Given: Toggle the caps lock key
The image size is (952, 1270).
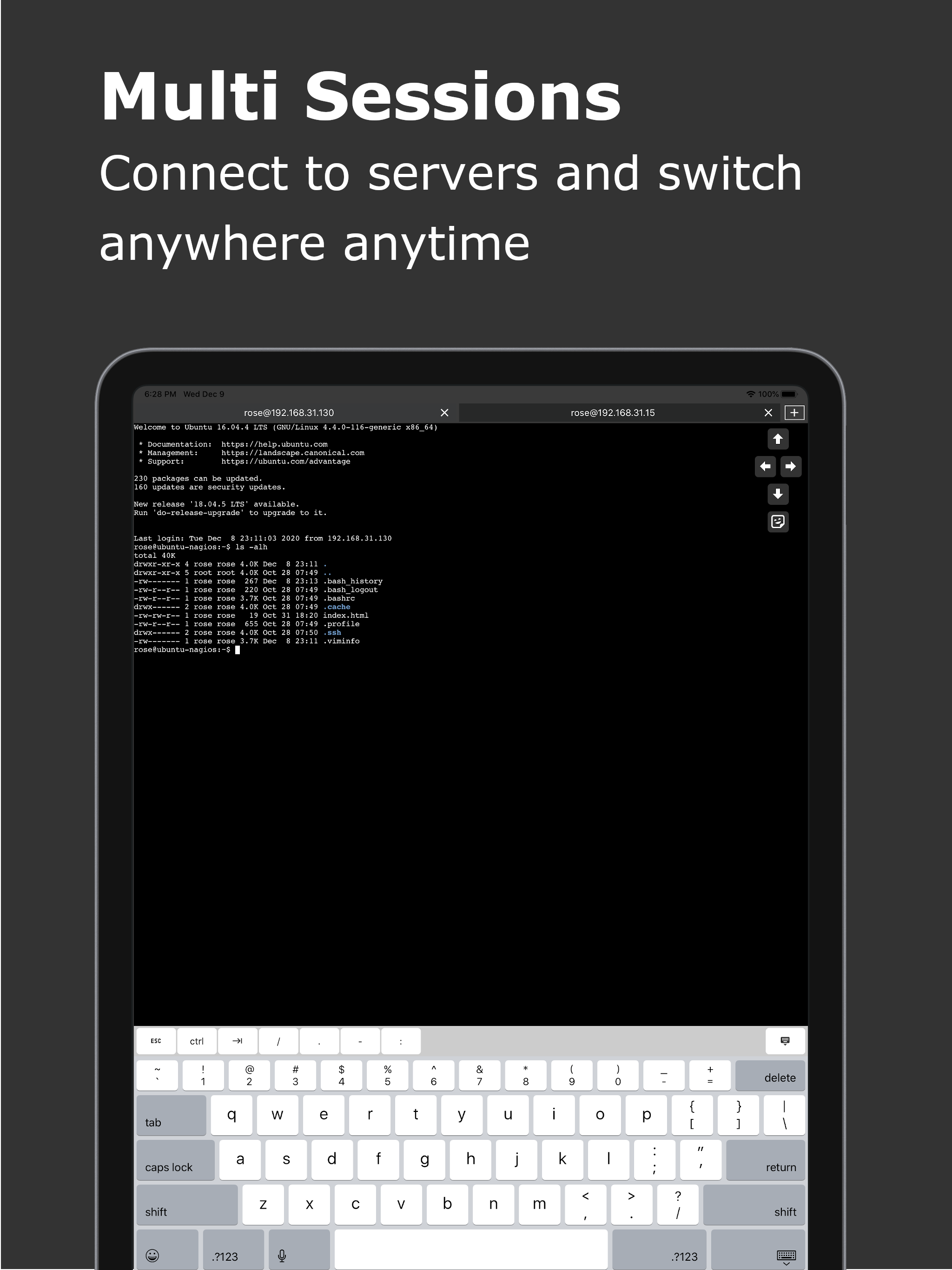Looking at the screenshot, I should pos(175,1160).
